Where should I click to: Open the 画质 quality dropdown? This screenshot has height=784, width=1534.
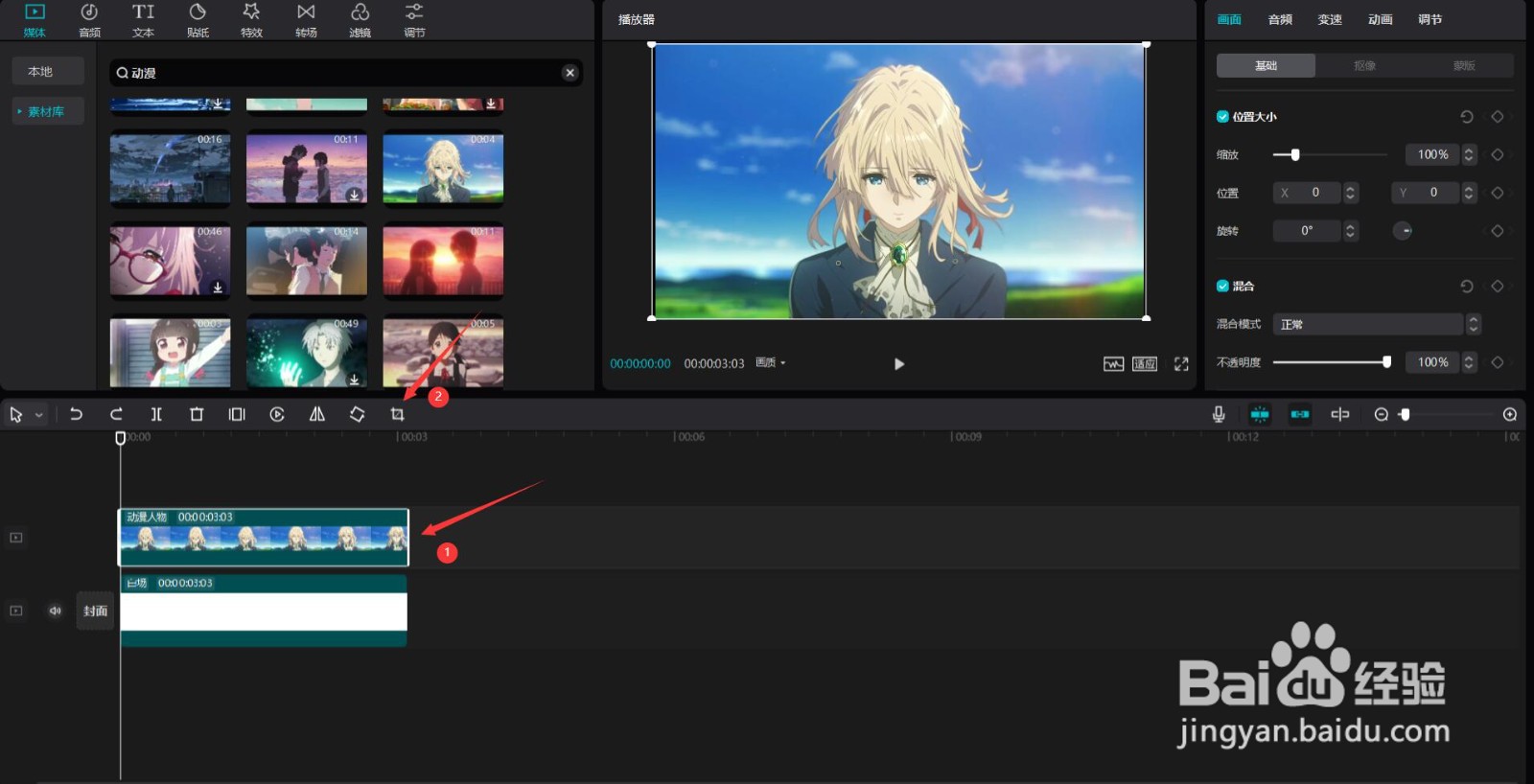[771, 362]
